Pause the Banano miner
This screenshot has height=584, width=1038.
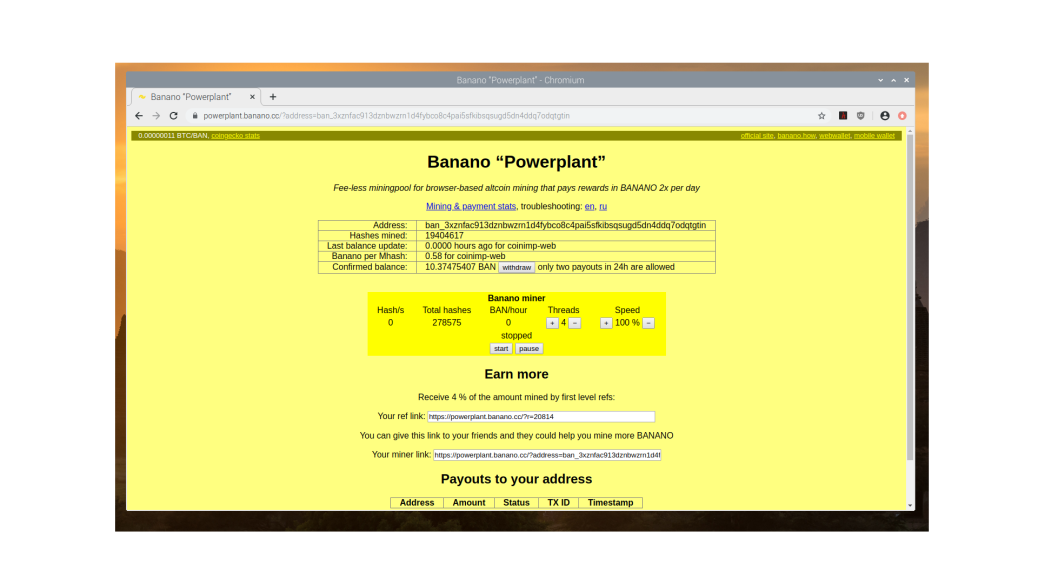529,348
